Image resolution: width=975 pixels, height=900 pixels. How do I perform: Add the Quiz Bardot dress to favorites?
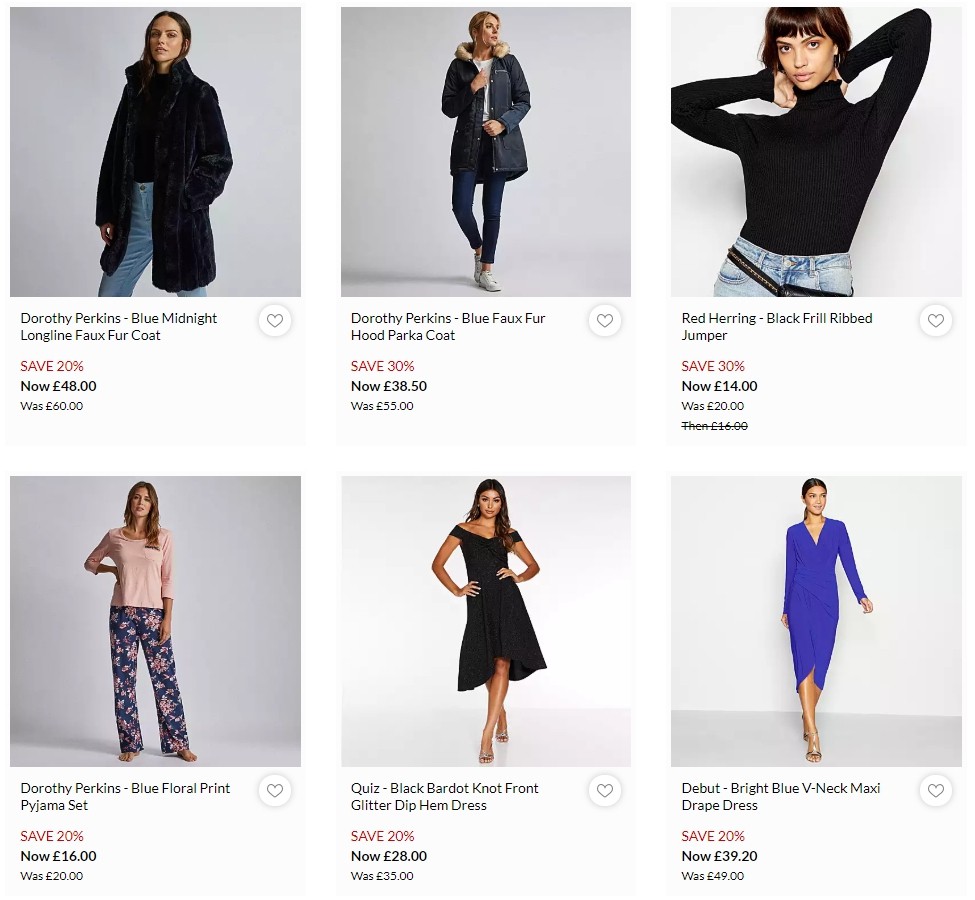[605, 791]
